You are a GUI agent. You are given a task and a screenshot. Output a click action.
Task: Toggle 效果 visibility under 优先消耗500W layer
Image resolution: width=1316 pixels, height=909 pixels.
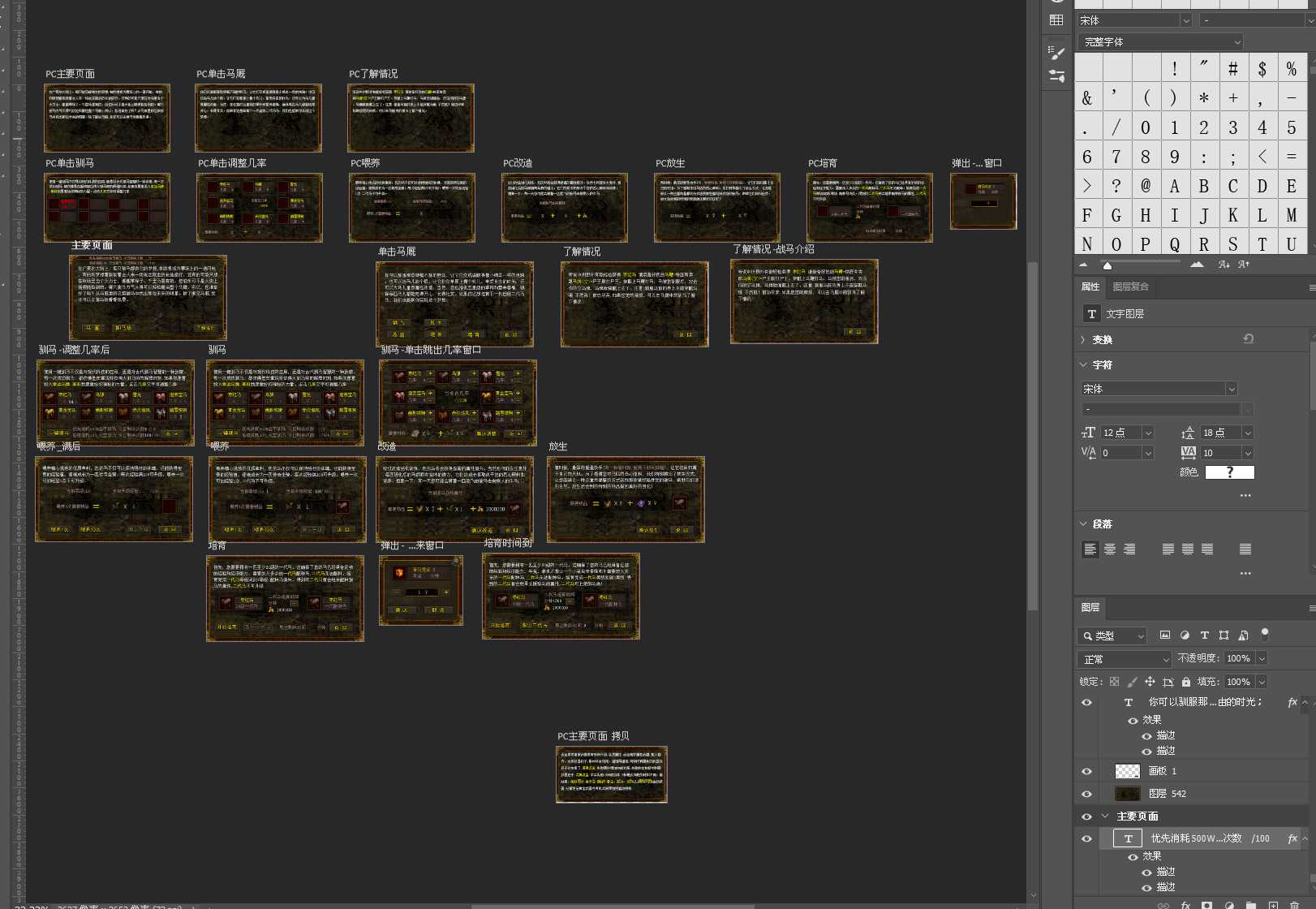(x=1133, y=856)
